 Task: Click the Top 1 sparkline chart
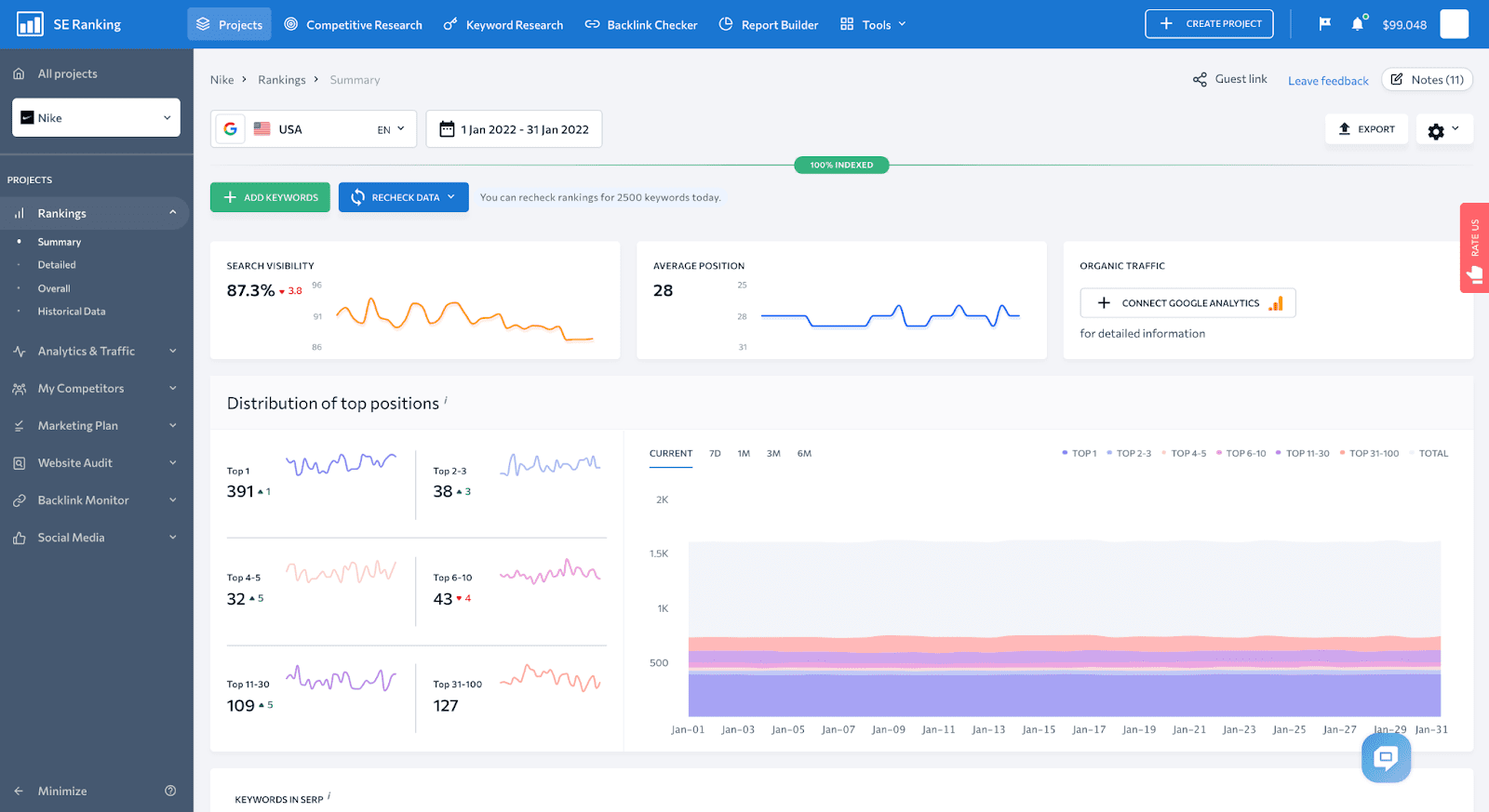coord(341,463)
